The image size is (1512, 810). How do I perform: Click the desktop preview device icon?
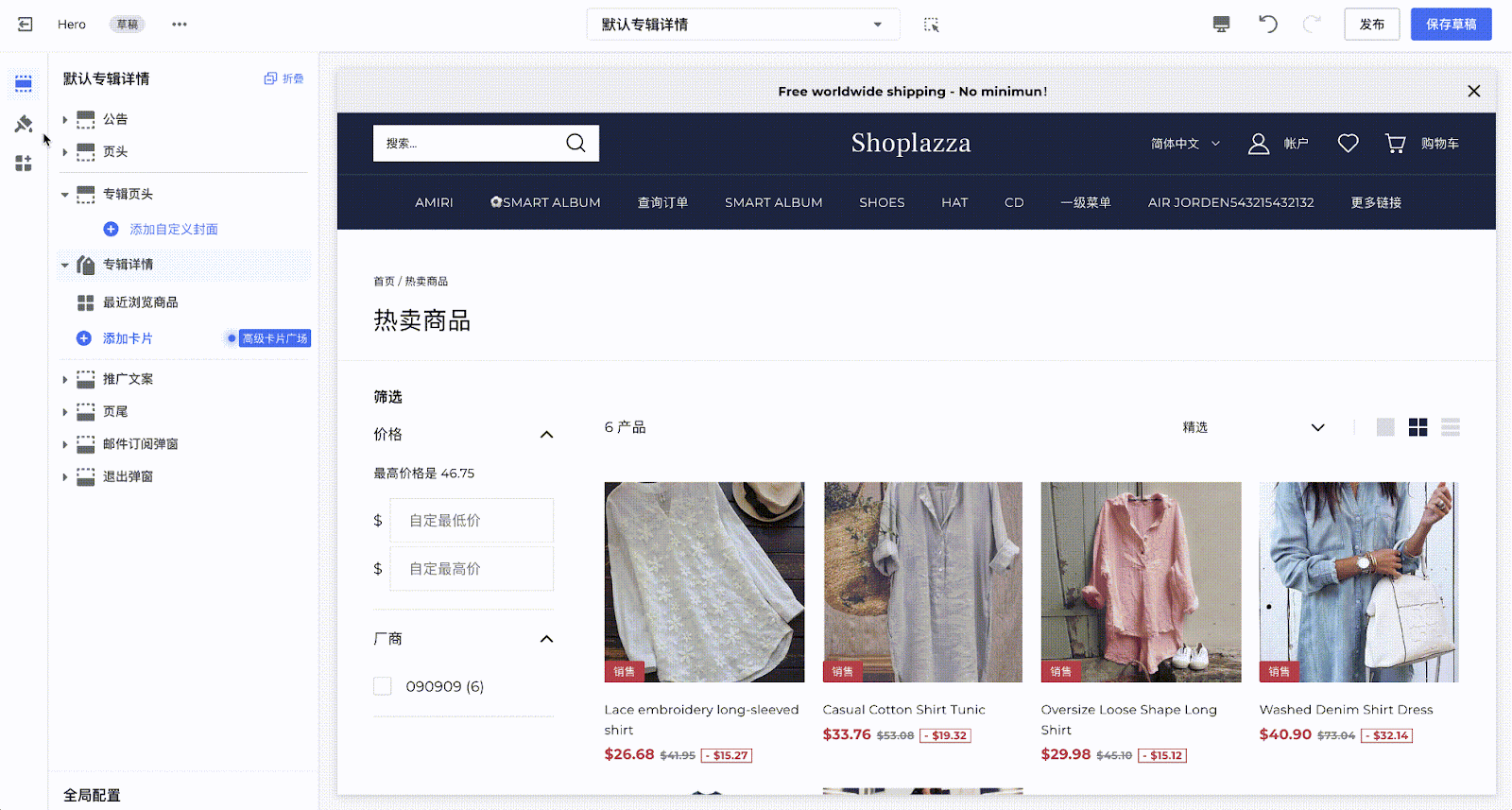1221,25
